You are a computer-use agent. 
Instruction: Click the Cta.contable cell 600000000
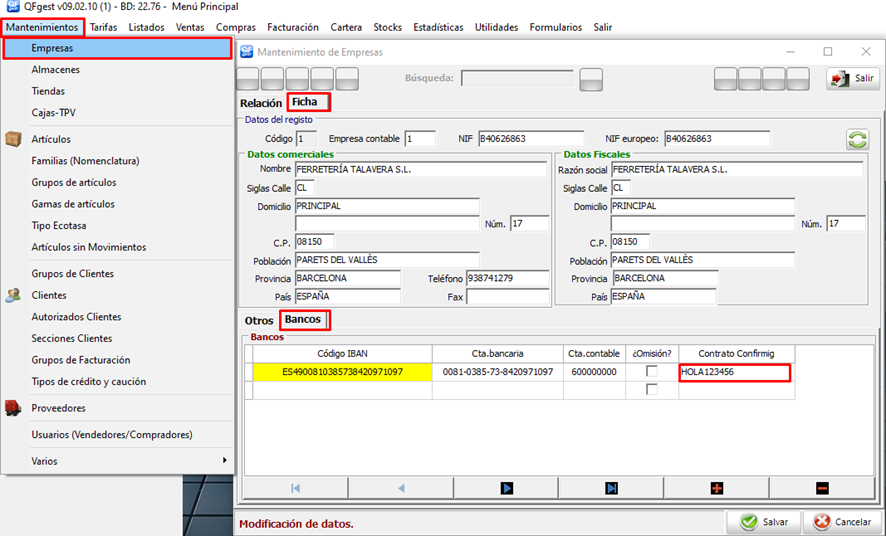594,372
